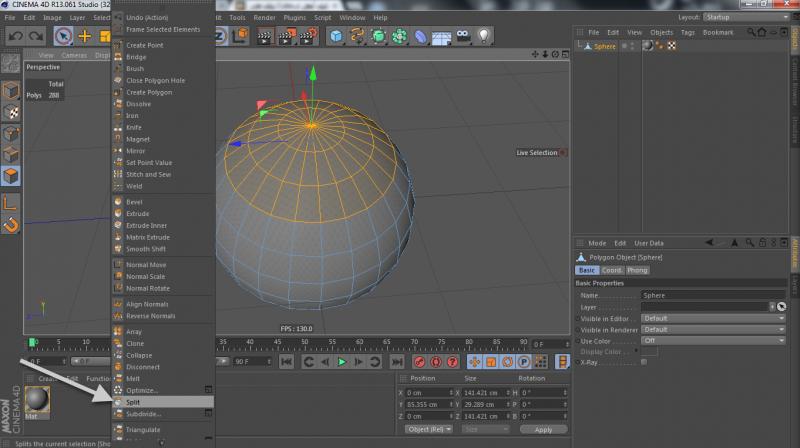Image resolution: width=800 pixels, height=448 pixels.
Task: Open the Layout Startup dropdown
Action: (x=744, y=17)
